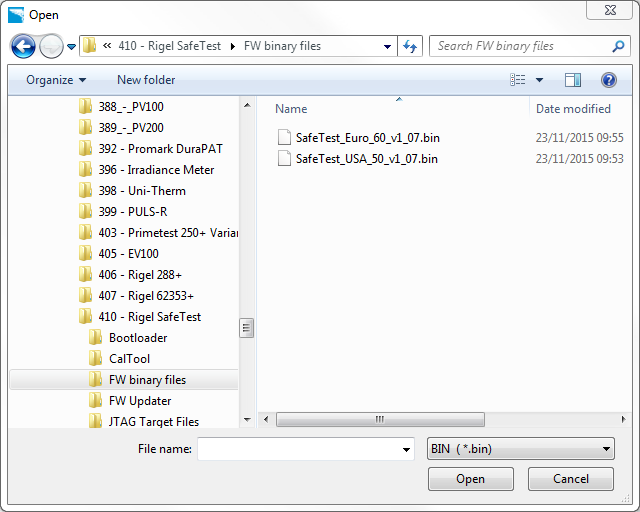Open the FW Updater subfolder
640x512 pixels.
(140, 401)
